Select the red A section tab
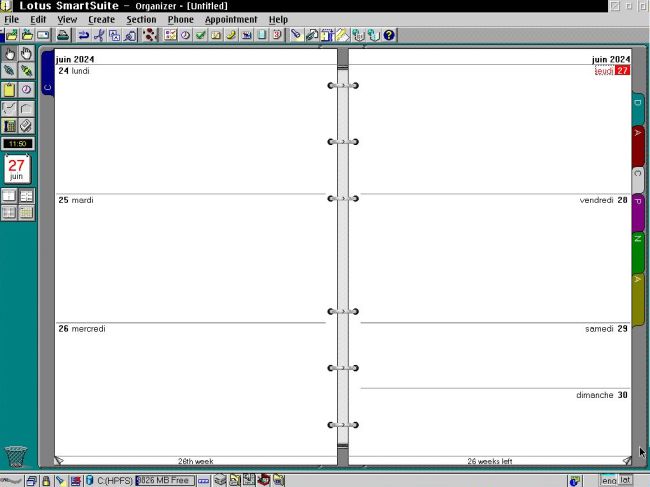 pos(638,145)
